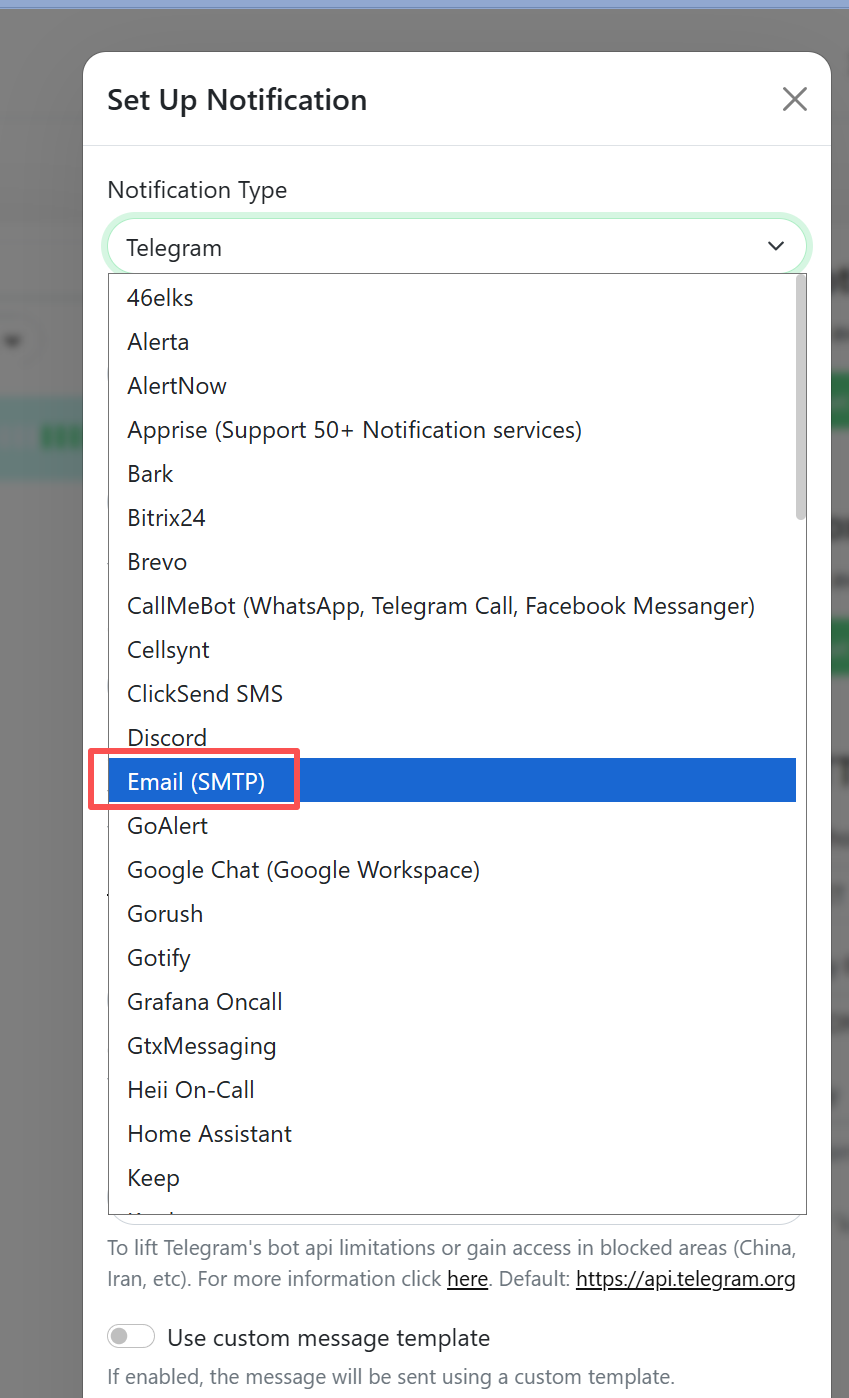Open the 'here' more information link
849x1398 pixels.
(x=467, y=1278)
